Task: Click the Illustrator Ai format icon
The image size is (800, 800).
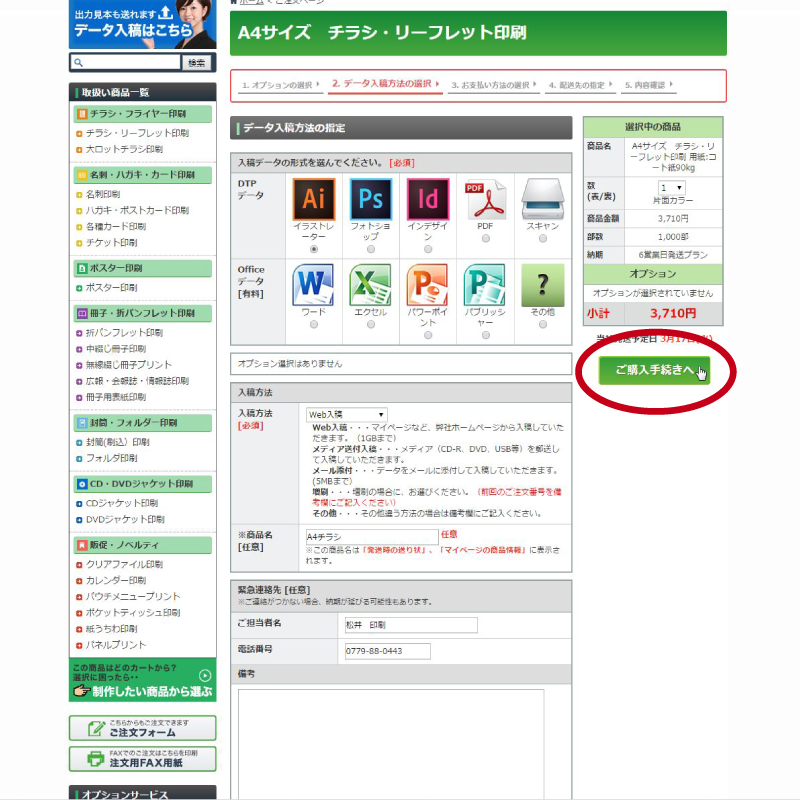Action: click(x=314, y=199)
